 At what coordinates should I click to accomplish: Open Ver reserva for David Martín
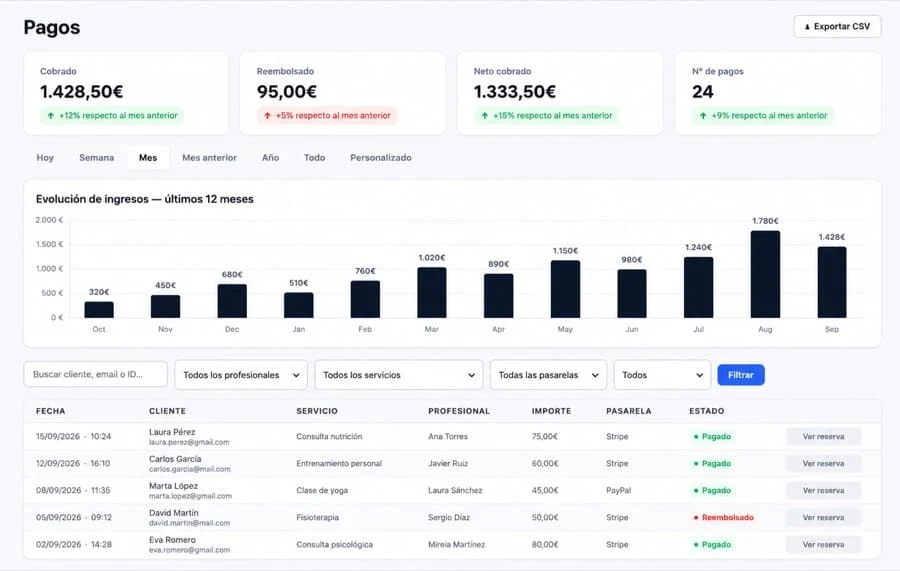point(823,518)
